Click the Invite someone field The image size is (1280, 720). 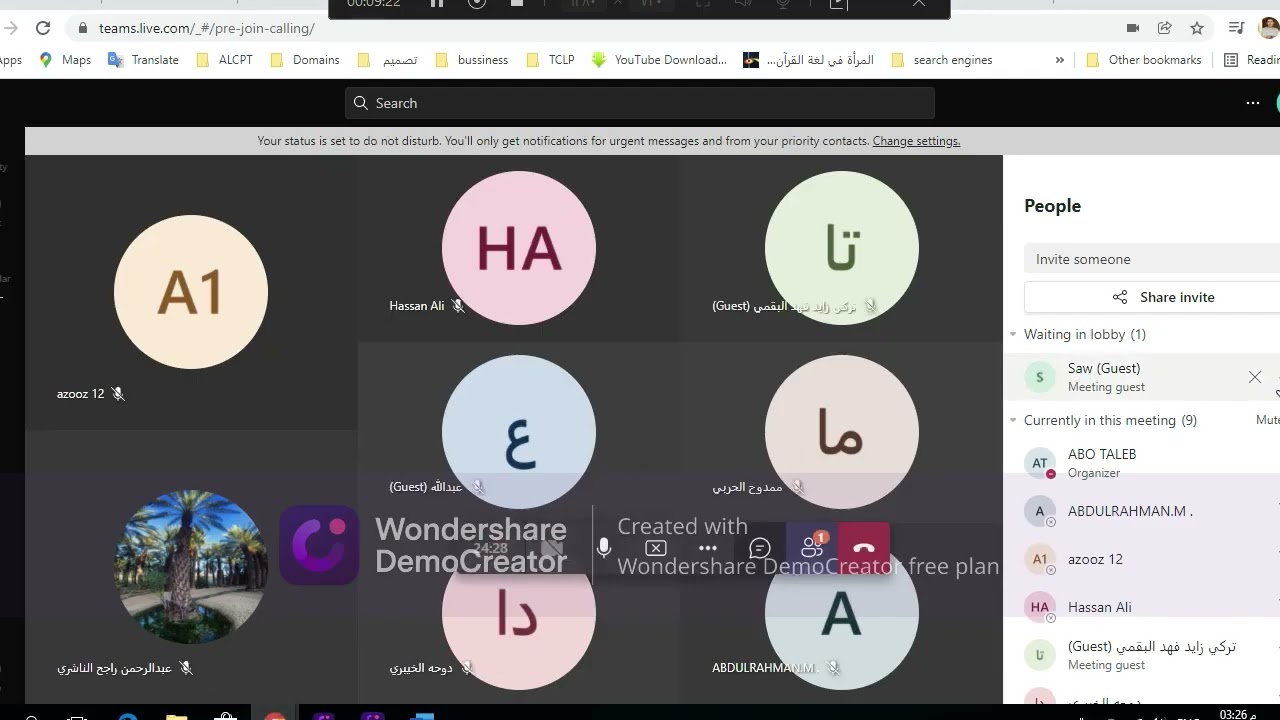pos(1152,259)
